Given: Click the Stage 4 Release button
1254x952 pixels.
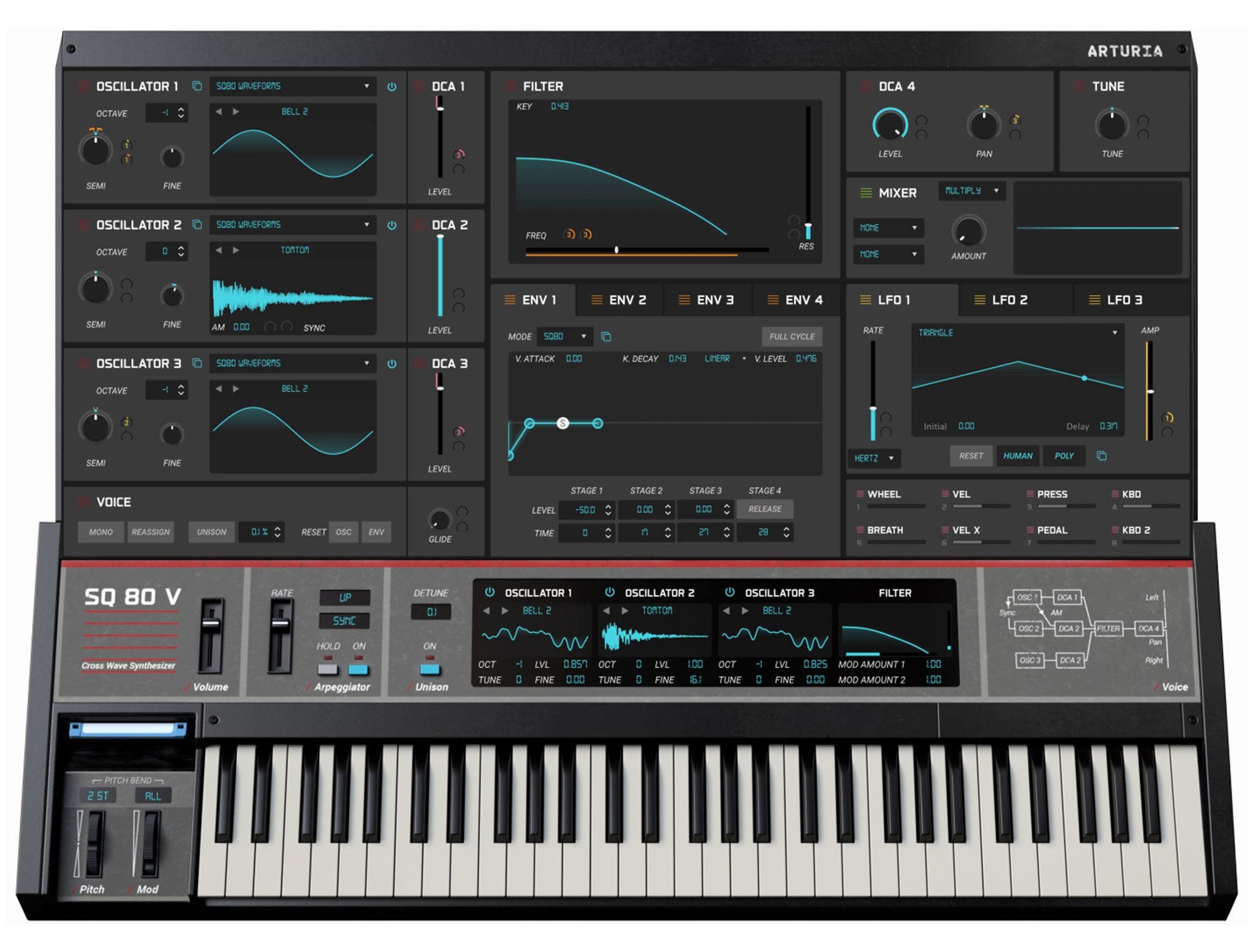Looking at the screenshot, I should tap(765, 509).
